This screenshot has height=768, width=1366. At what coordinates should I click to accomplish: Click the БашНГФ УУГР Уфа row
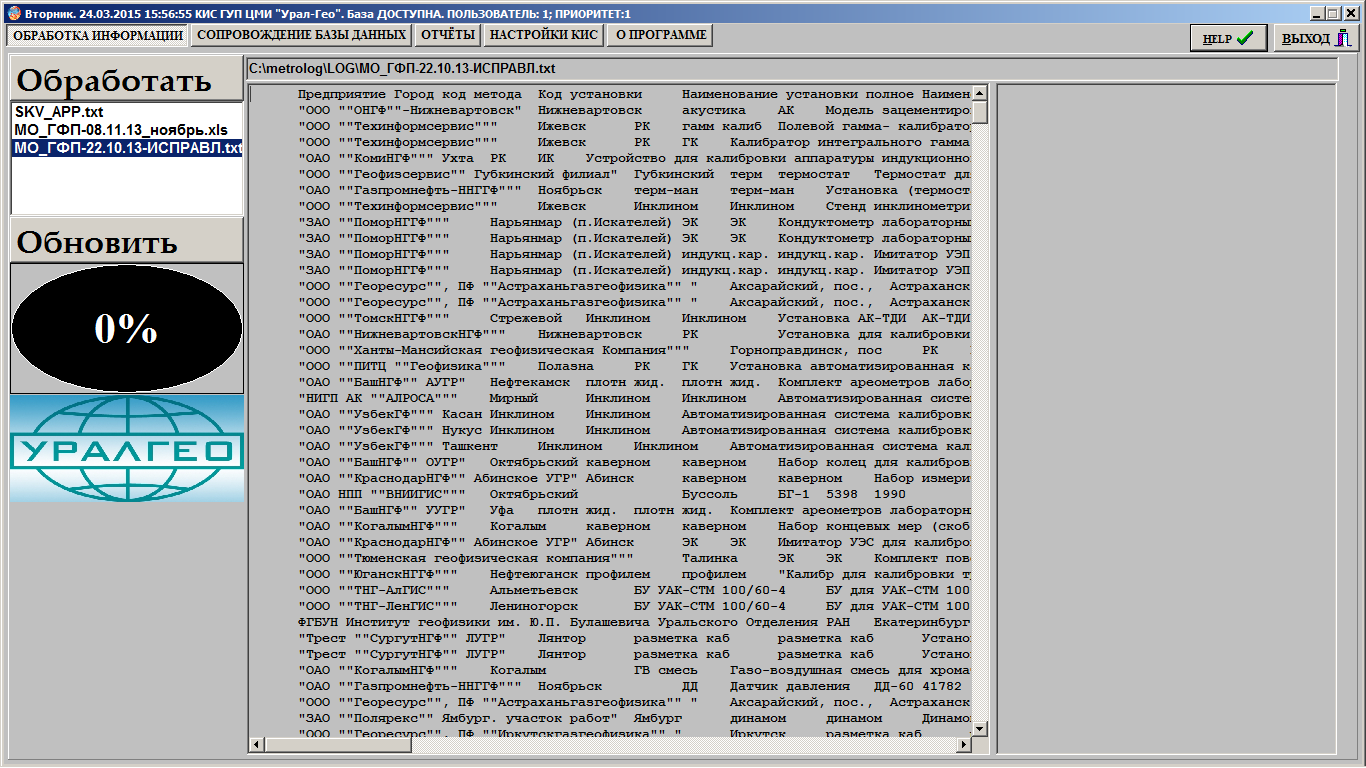(634, 510)
